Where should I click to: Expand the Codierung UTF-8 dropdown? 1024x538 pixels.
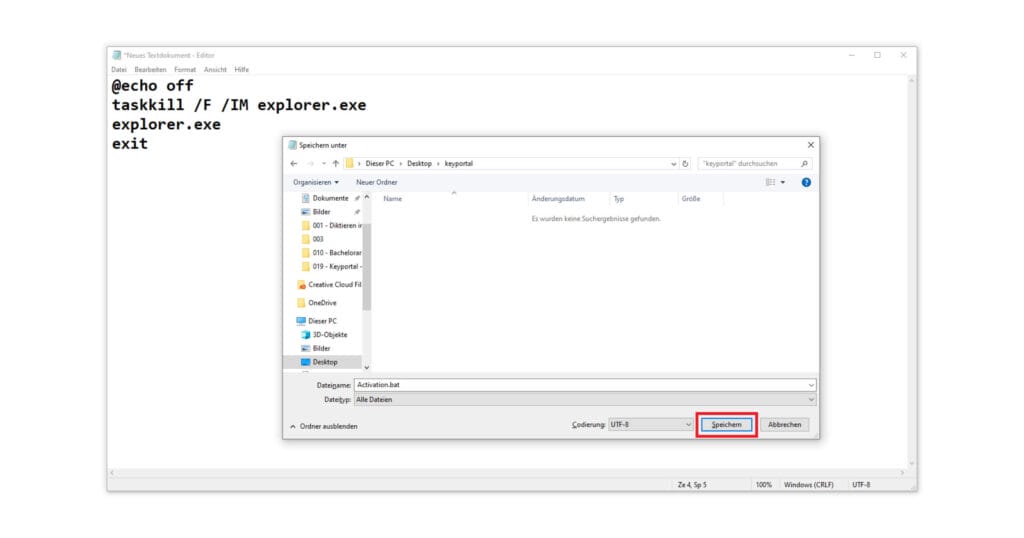point(651,425)
